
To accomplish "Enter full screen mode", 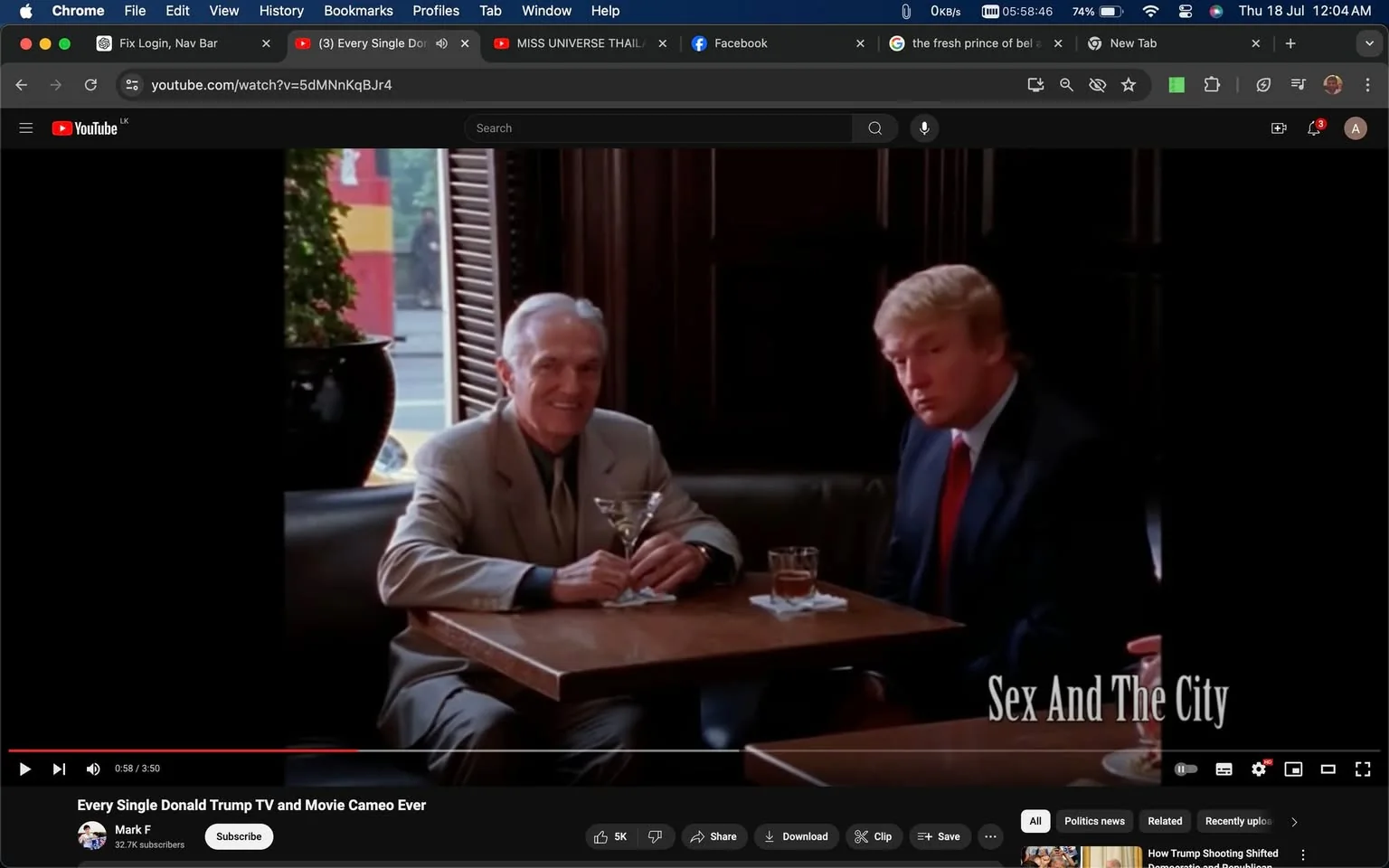I will pos(1362,769).
